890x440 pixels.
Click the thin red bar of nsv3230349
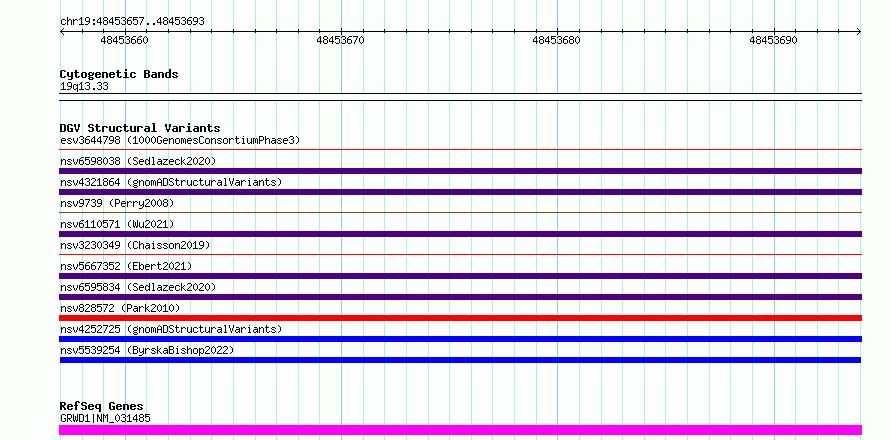460,255
